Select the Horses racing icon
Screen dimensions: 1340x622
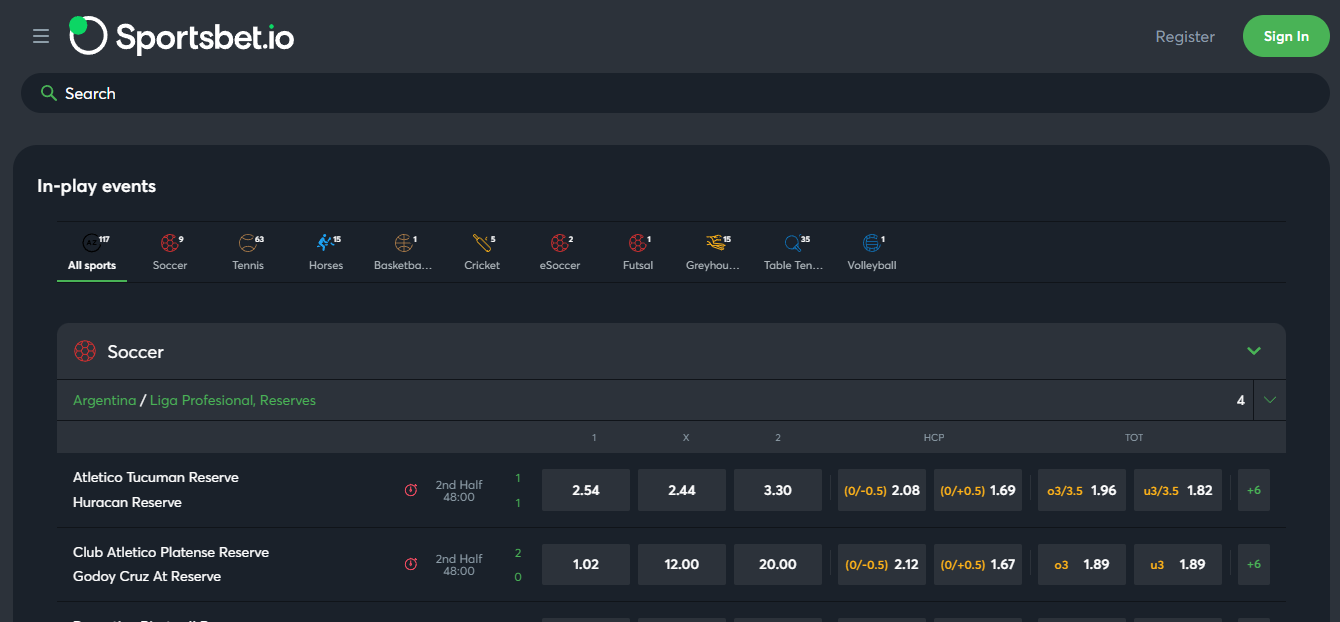325,243
